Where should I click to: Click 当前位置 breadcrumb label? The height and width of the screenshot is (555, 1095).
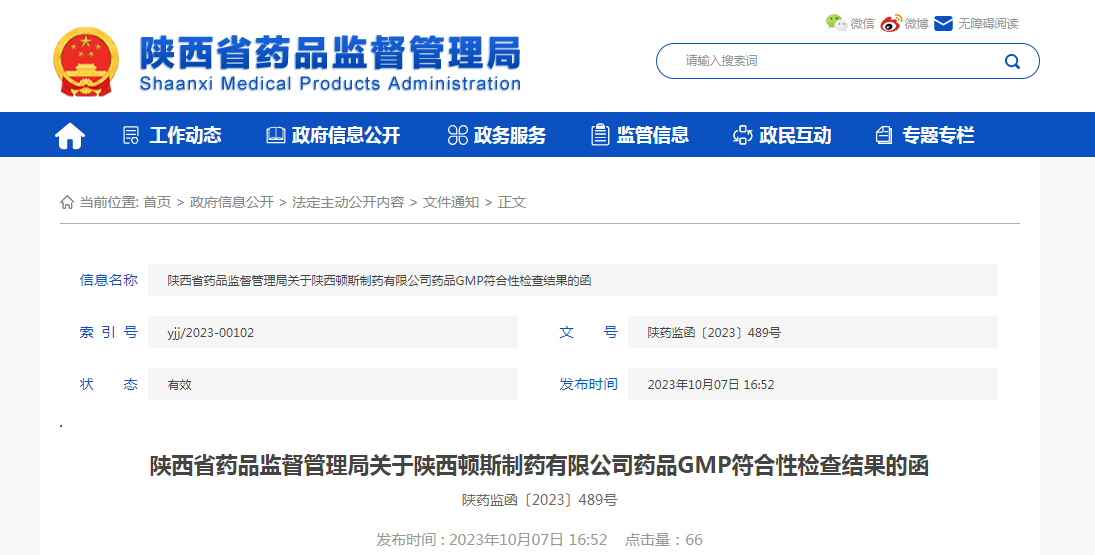108,202
